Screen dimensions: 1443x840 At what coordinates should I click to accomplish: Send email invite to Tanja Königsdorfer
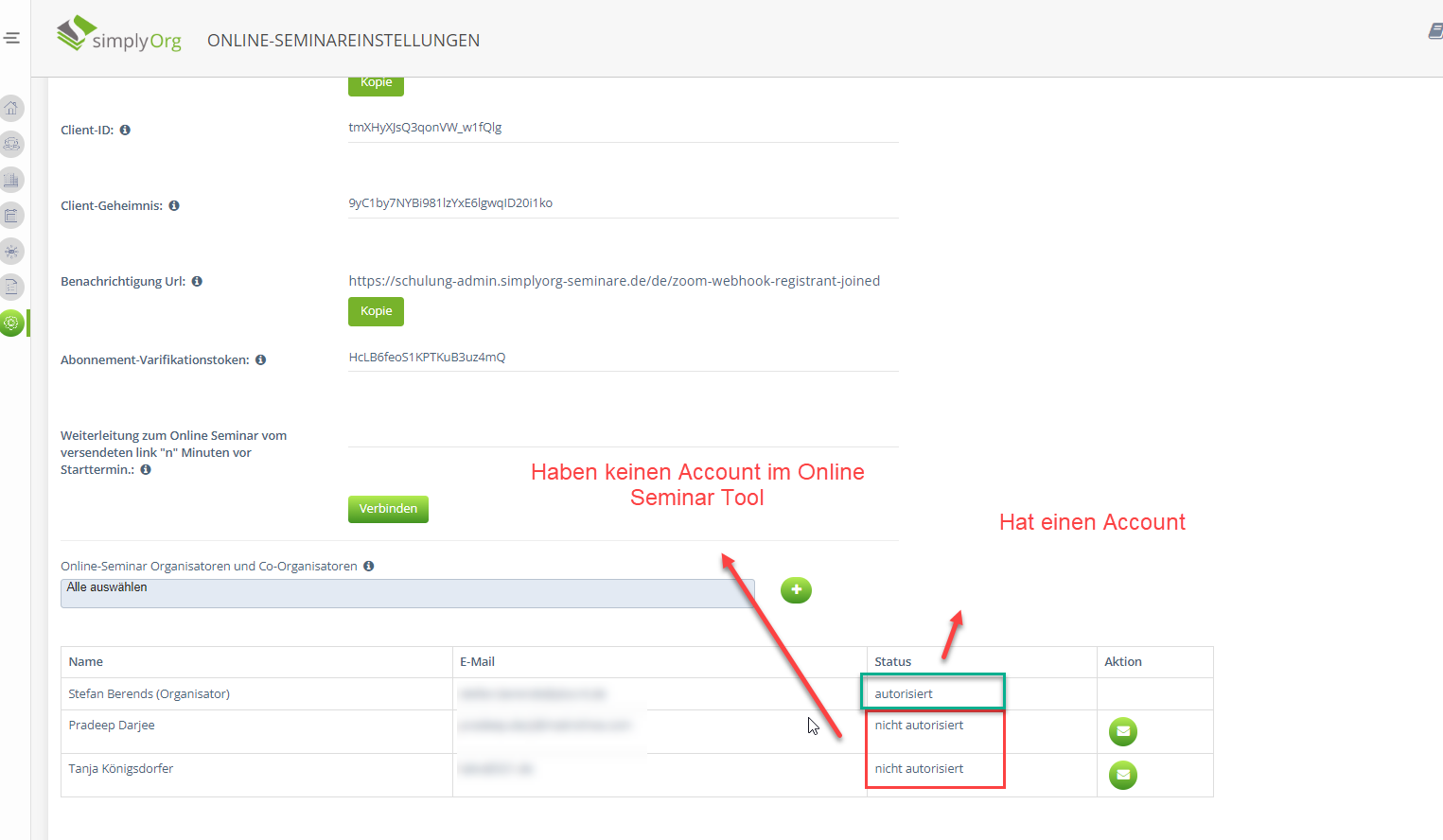point(1122,775)
